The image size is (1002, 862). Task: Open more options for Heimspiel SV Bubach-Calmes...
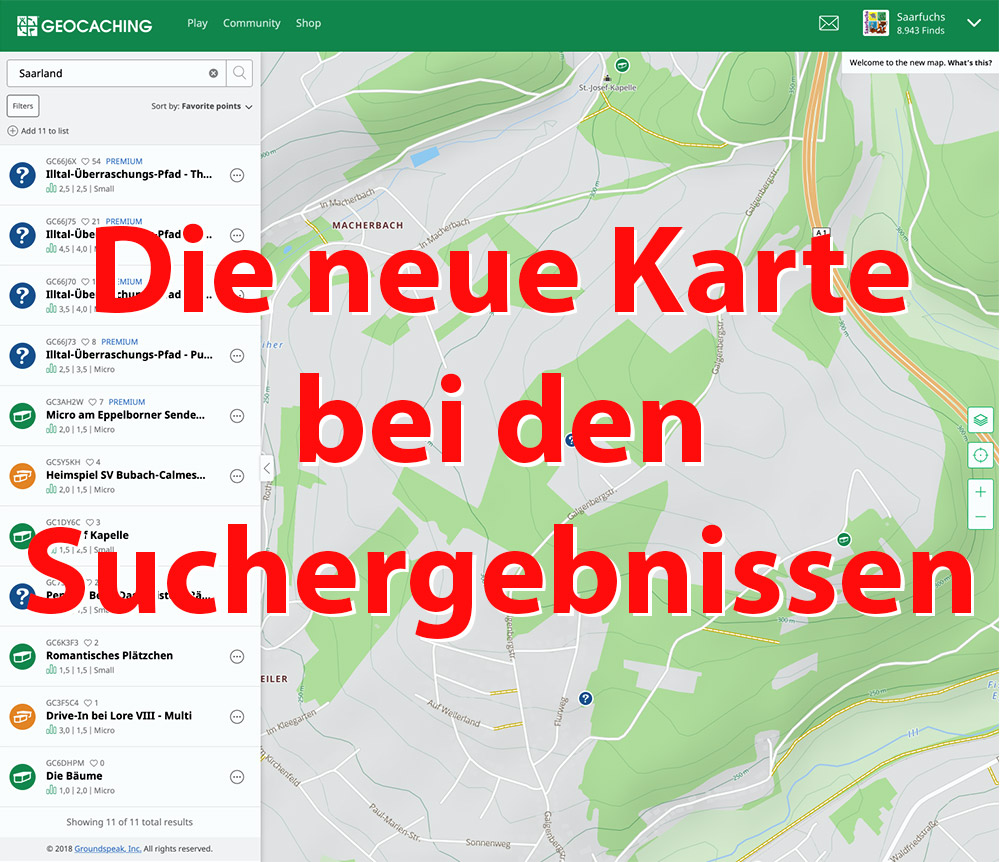237,476
